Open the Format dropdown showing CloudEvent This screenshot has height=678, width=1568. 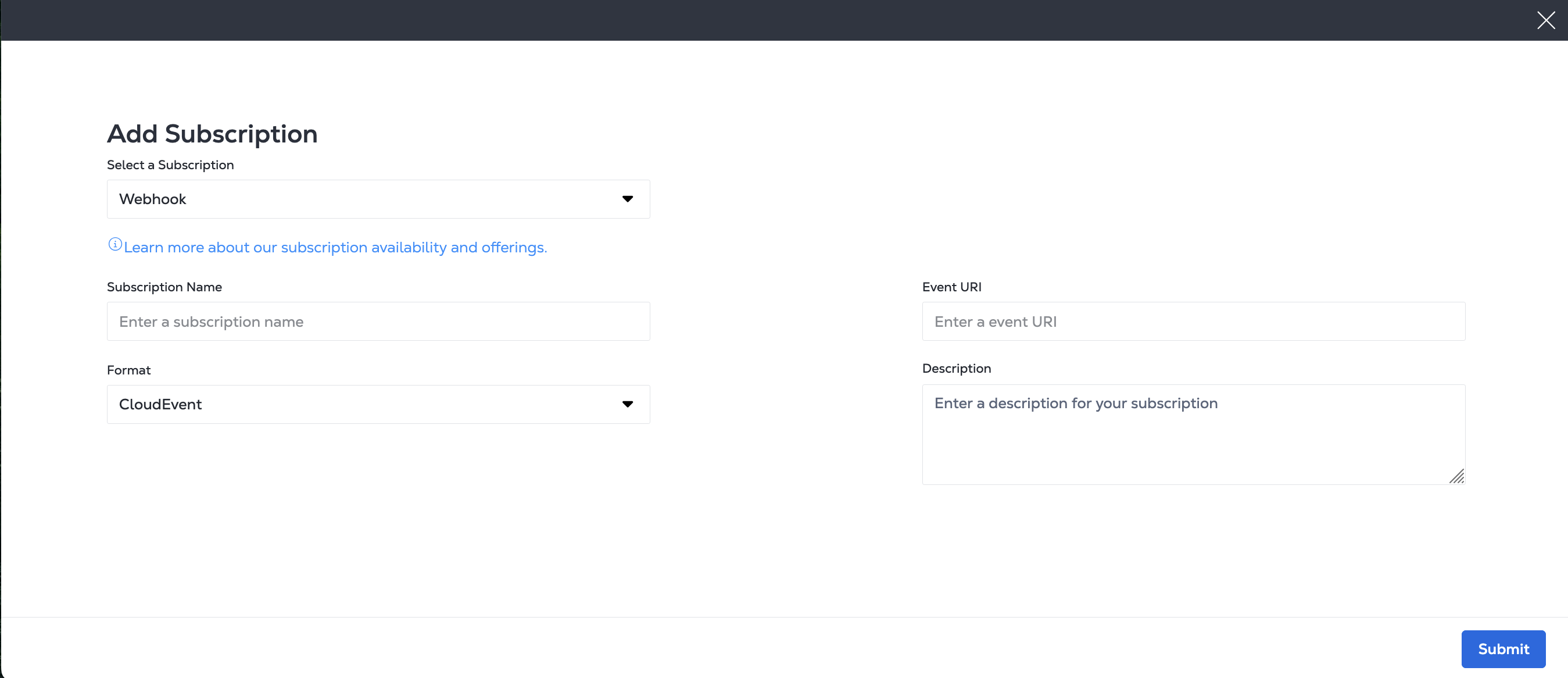(365, 404)
